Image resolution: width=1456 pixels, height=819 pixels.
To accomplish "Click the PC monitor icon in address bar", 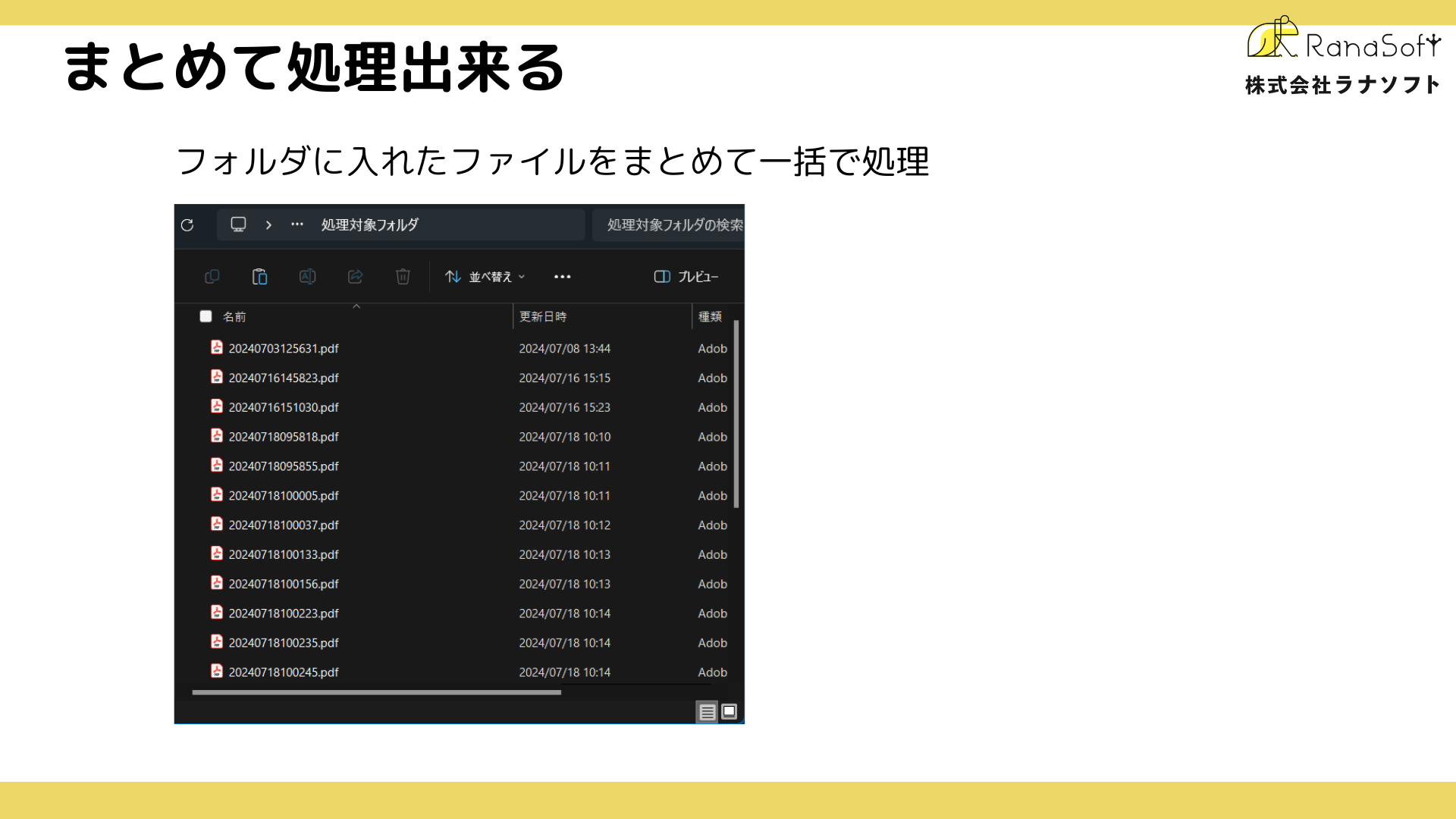I will [x=238, y=224].
